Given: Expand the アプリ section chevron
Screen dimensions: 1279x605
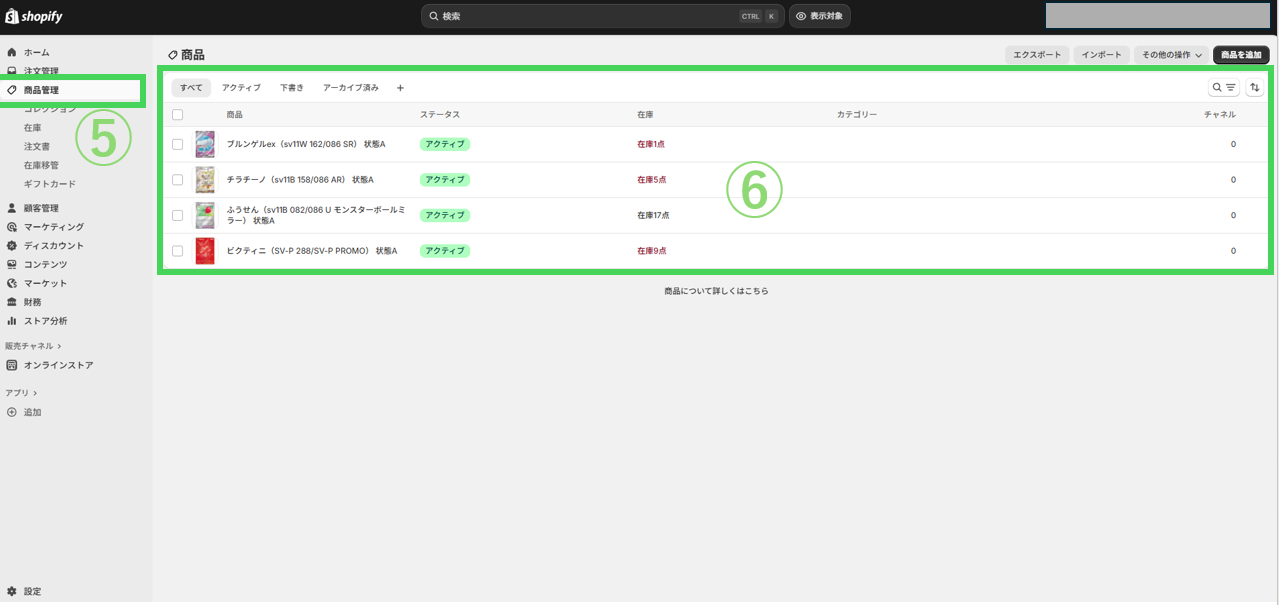Looking at the screenshot, I should click(x=35, y=393).
